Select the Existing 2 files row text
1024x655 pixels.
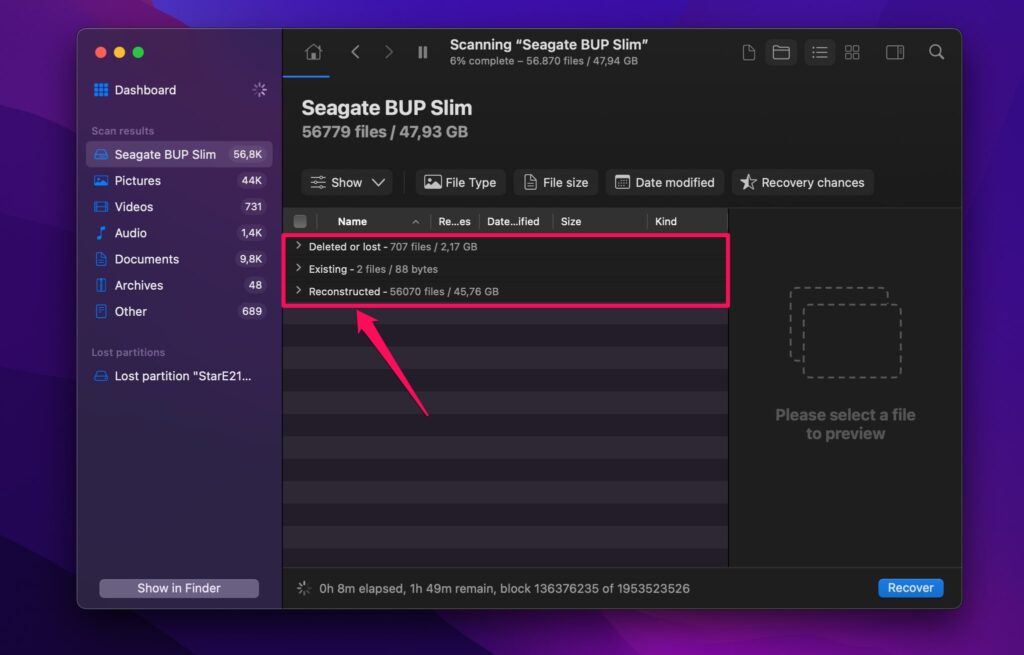(x=373, y=269)
